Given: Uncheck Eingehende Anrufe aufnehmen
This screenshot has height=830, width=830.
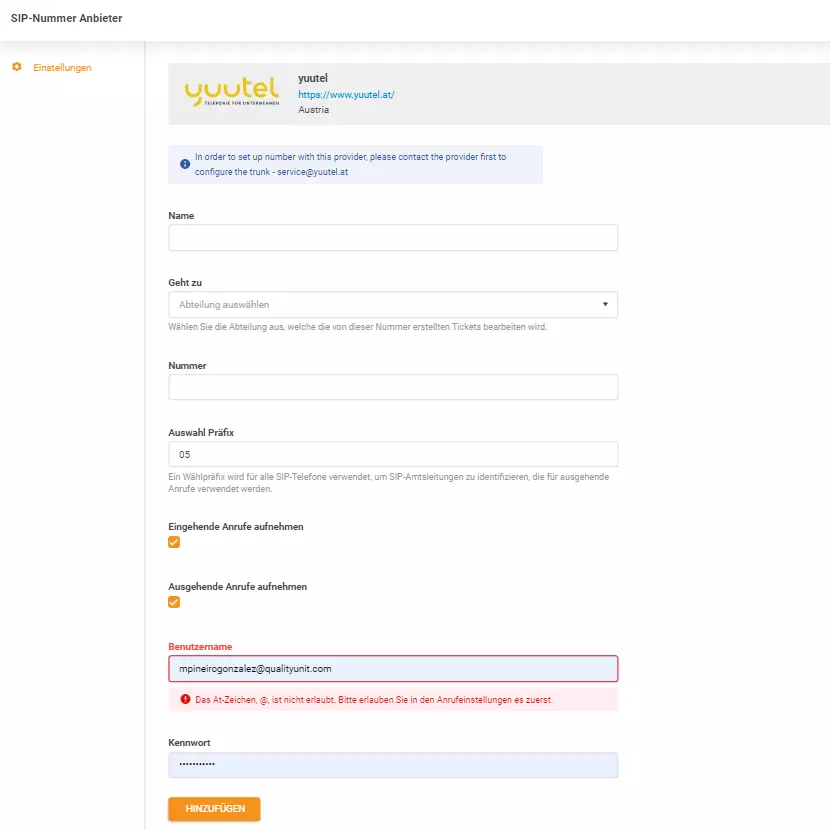Looking at the screenshot, I should [174, 541].
